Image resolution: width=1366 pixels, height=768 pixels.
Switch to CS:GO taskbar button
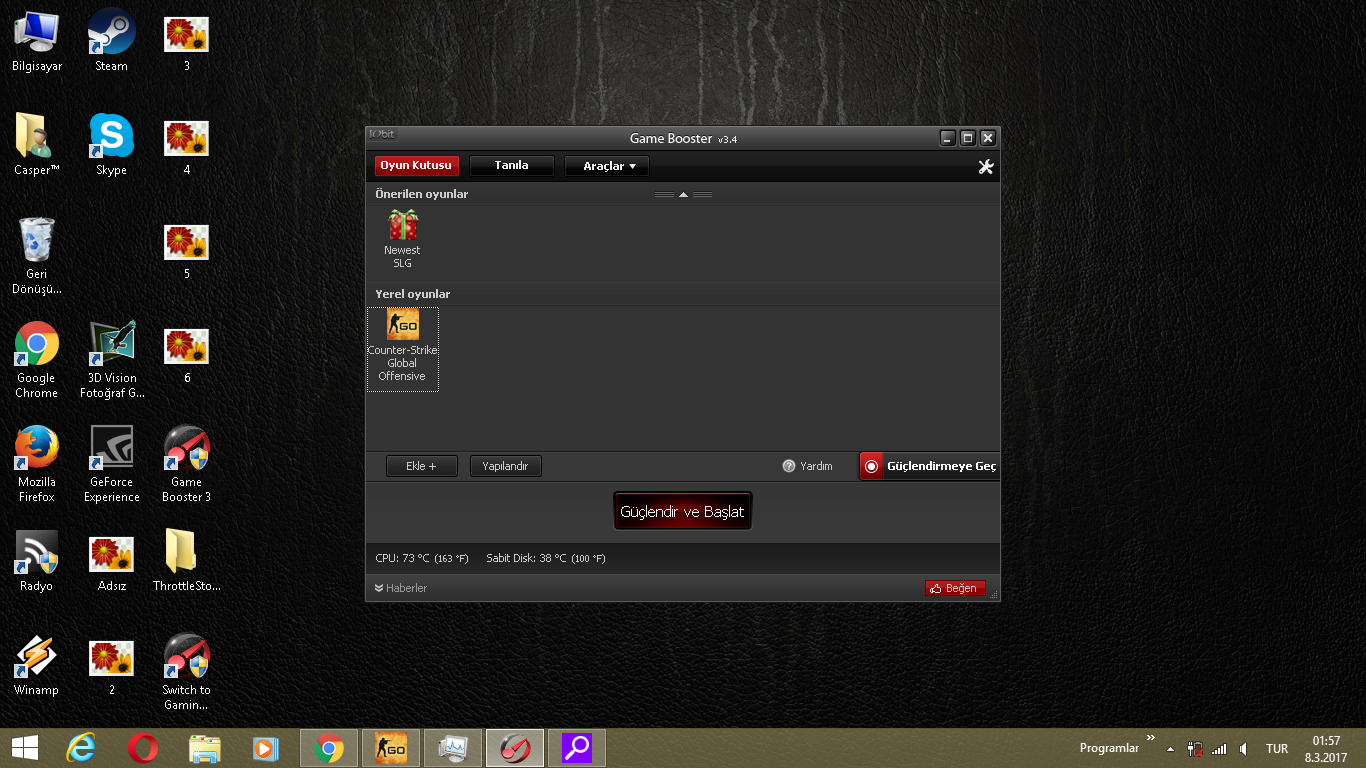click(x=391, y=748)
